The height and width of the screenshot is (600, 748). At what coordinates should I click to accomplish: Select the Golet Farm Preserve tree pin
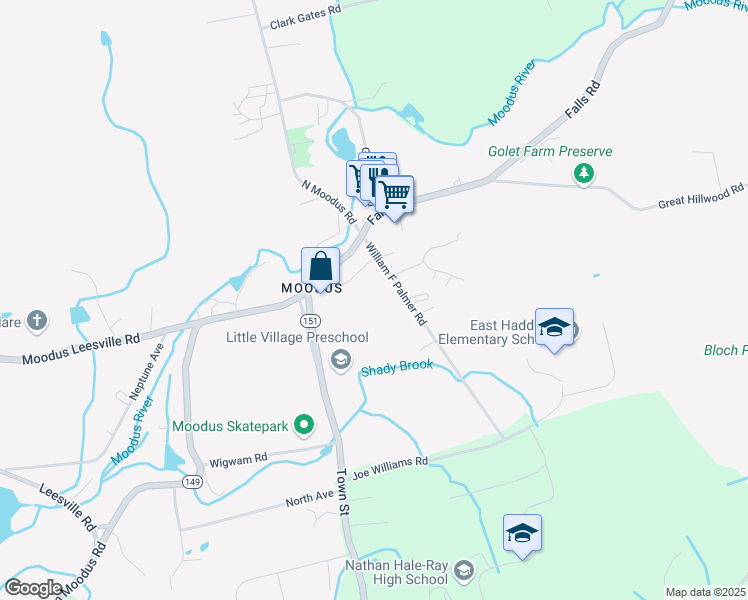[584, 174]
